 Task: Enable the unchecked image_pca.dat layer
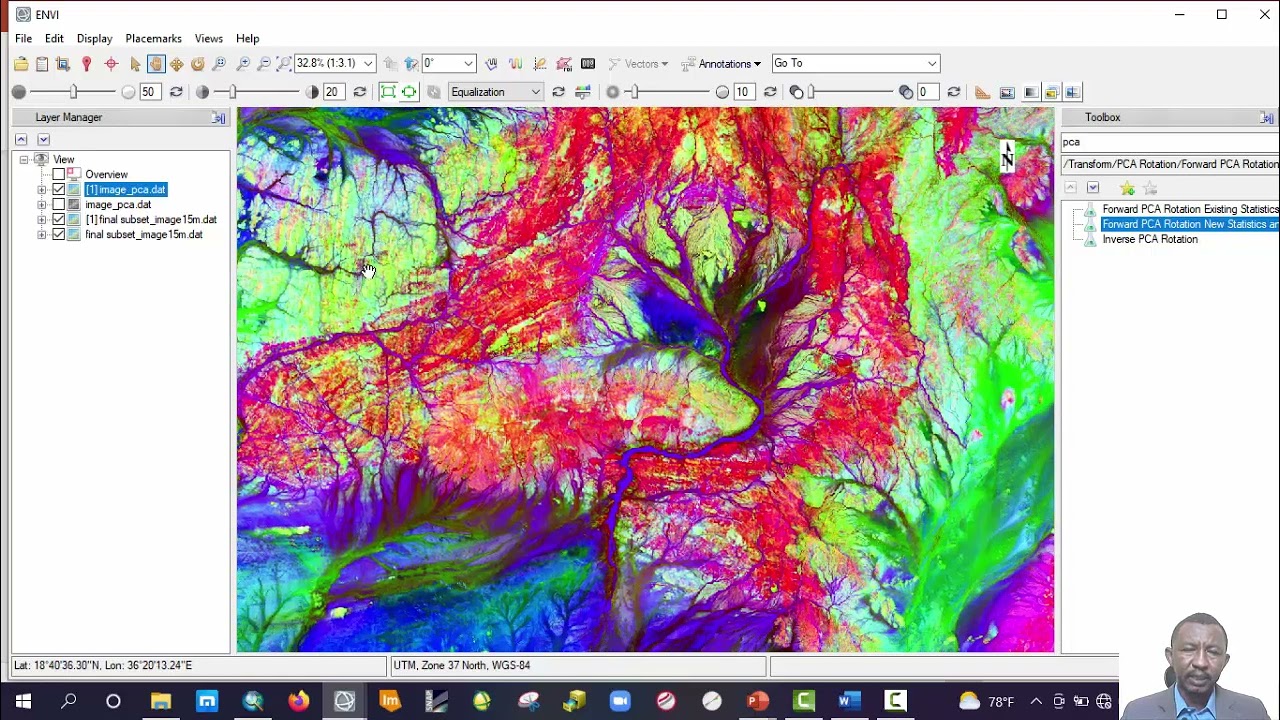pos(59,205)
